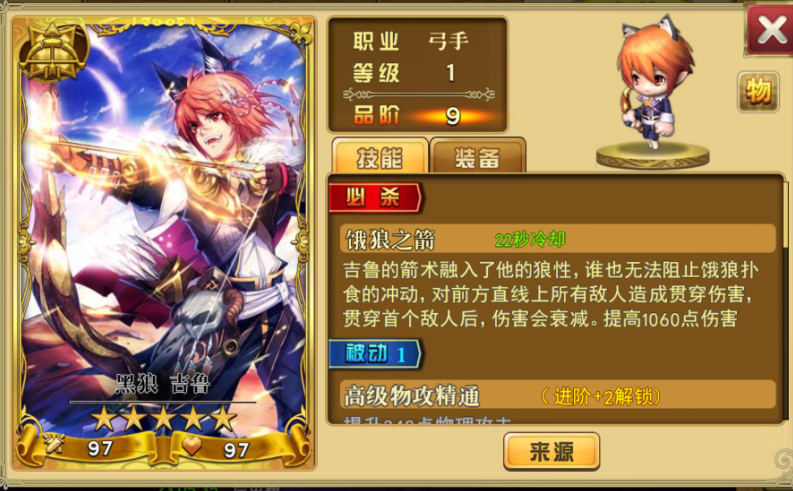The height and width of the screenshot is (491, 793).
Task: Click the 来源 source button
Action: pos(551,451)
